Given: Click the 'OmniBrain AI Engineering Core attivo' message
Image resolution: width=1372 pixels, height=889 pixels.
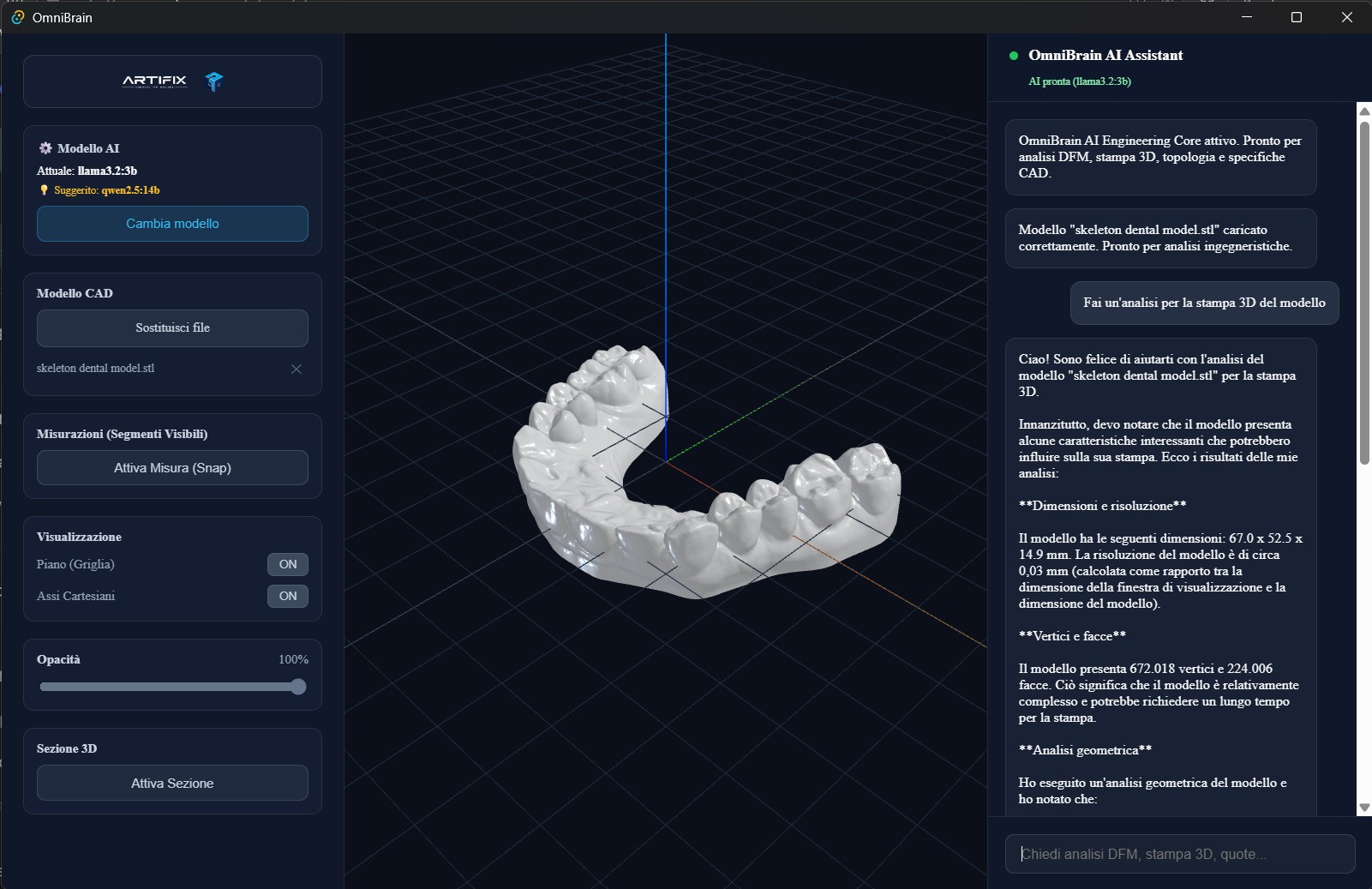Looking at the screenshot, I should (1160, 157).
